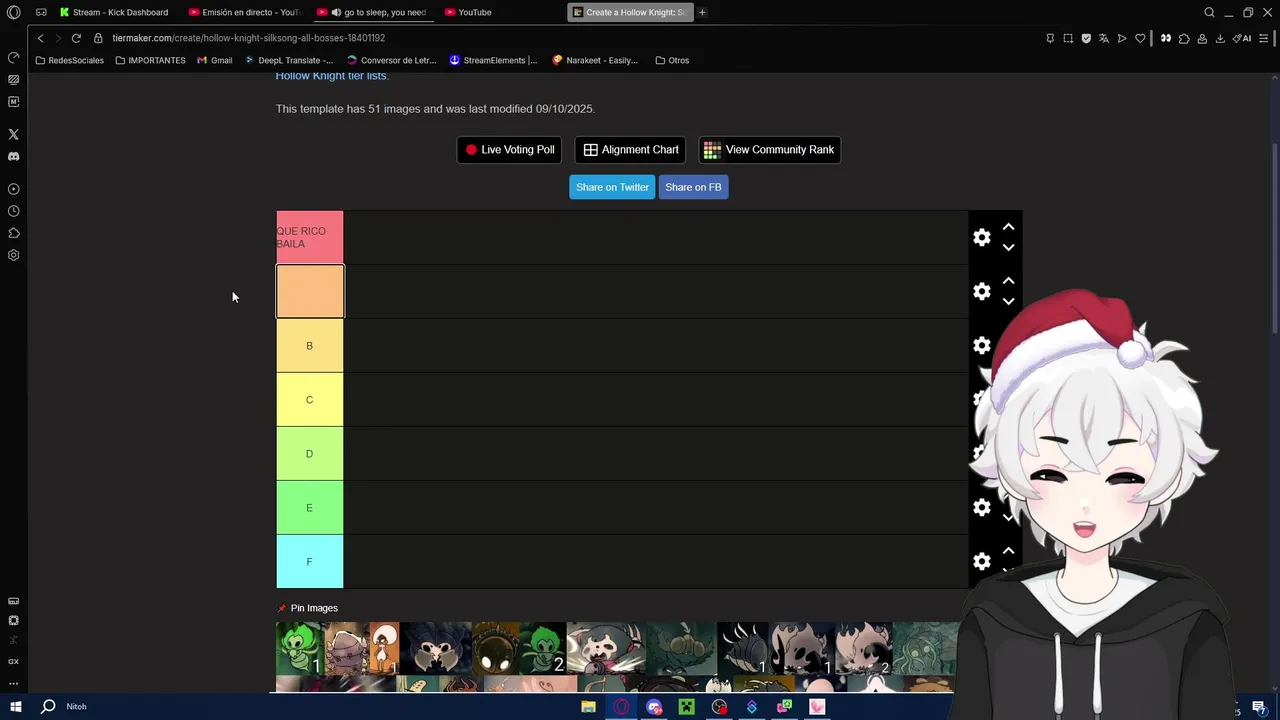Open GX Control icon at sidebar bottom
Viewport: 1280px width, 720px height.
click(13, 661)
